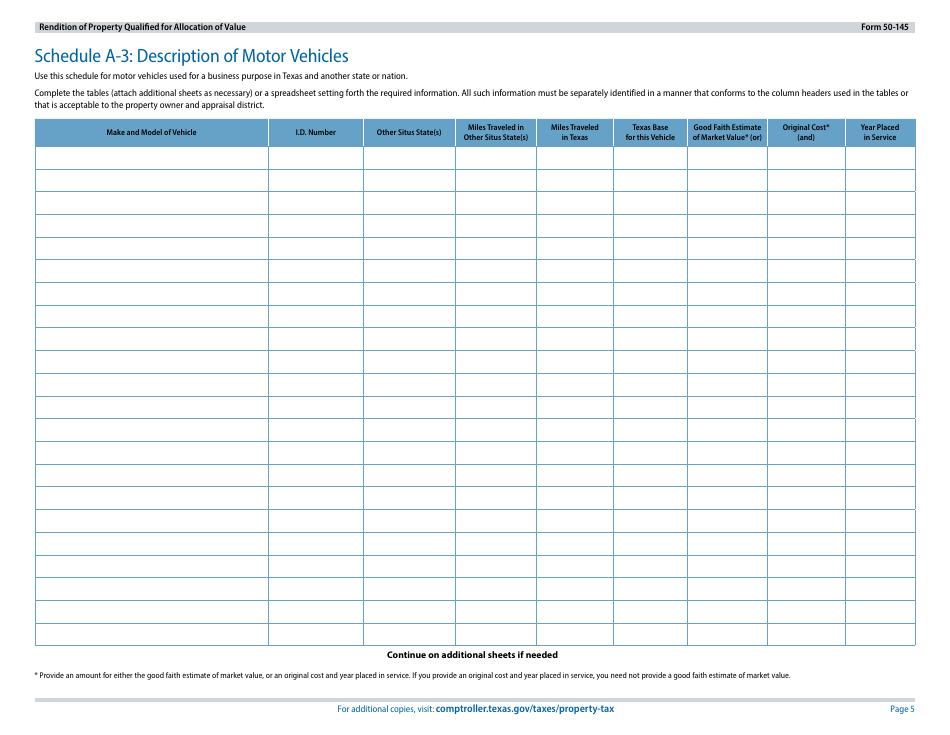The width and height of the screenshot is (950, 735).
Task: Click the Continue on additional sheets note
Action: point(475,654)
